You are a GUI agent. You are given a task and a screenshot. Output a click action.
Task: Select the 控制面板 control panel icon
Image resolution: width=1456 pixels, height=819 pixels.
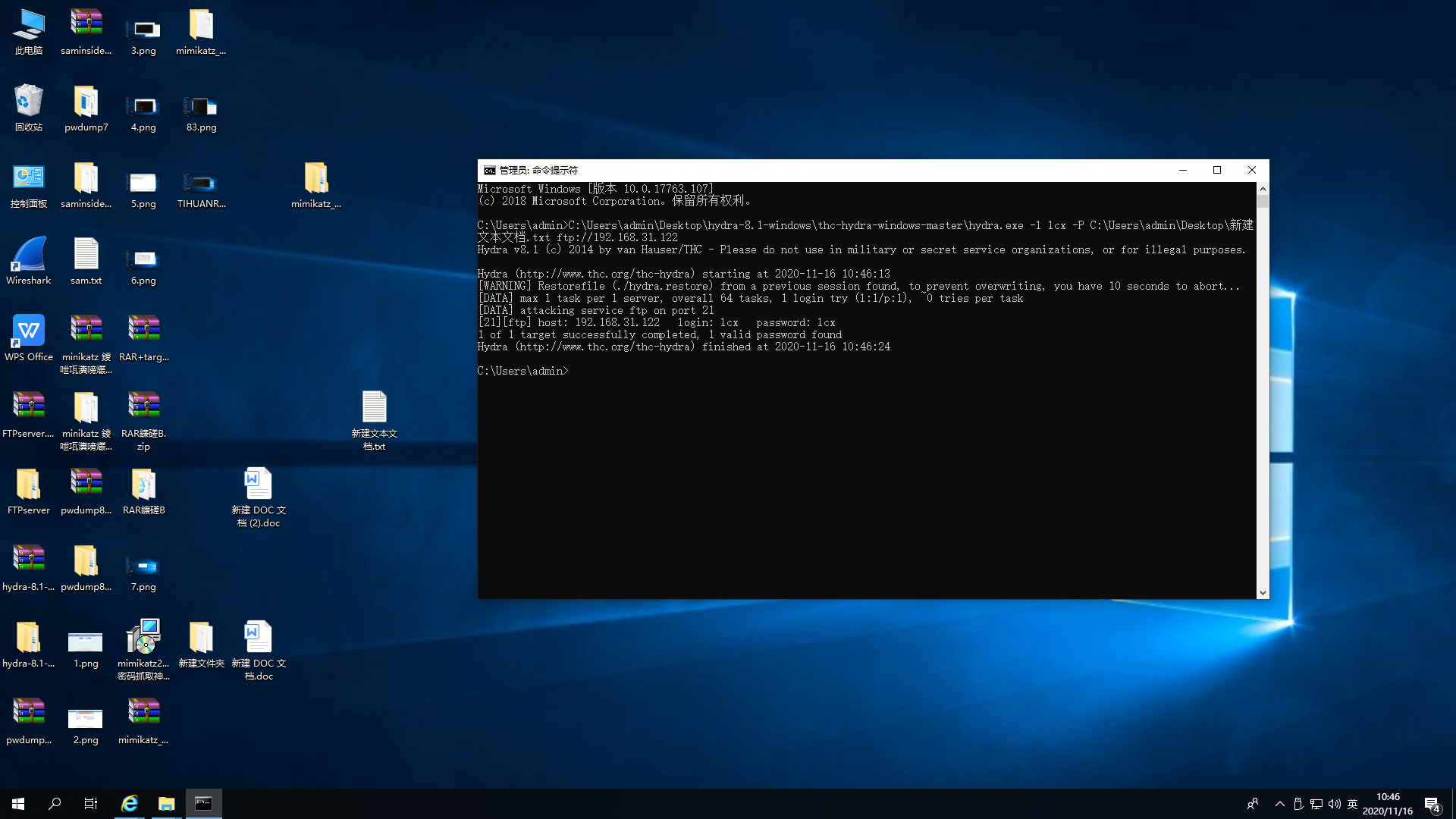pyautogui.click(x=29, y=178)
